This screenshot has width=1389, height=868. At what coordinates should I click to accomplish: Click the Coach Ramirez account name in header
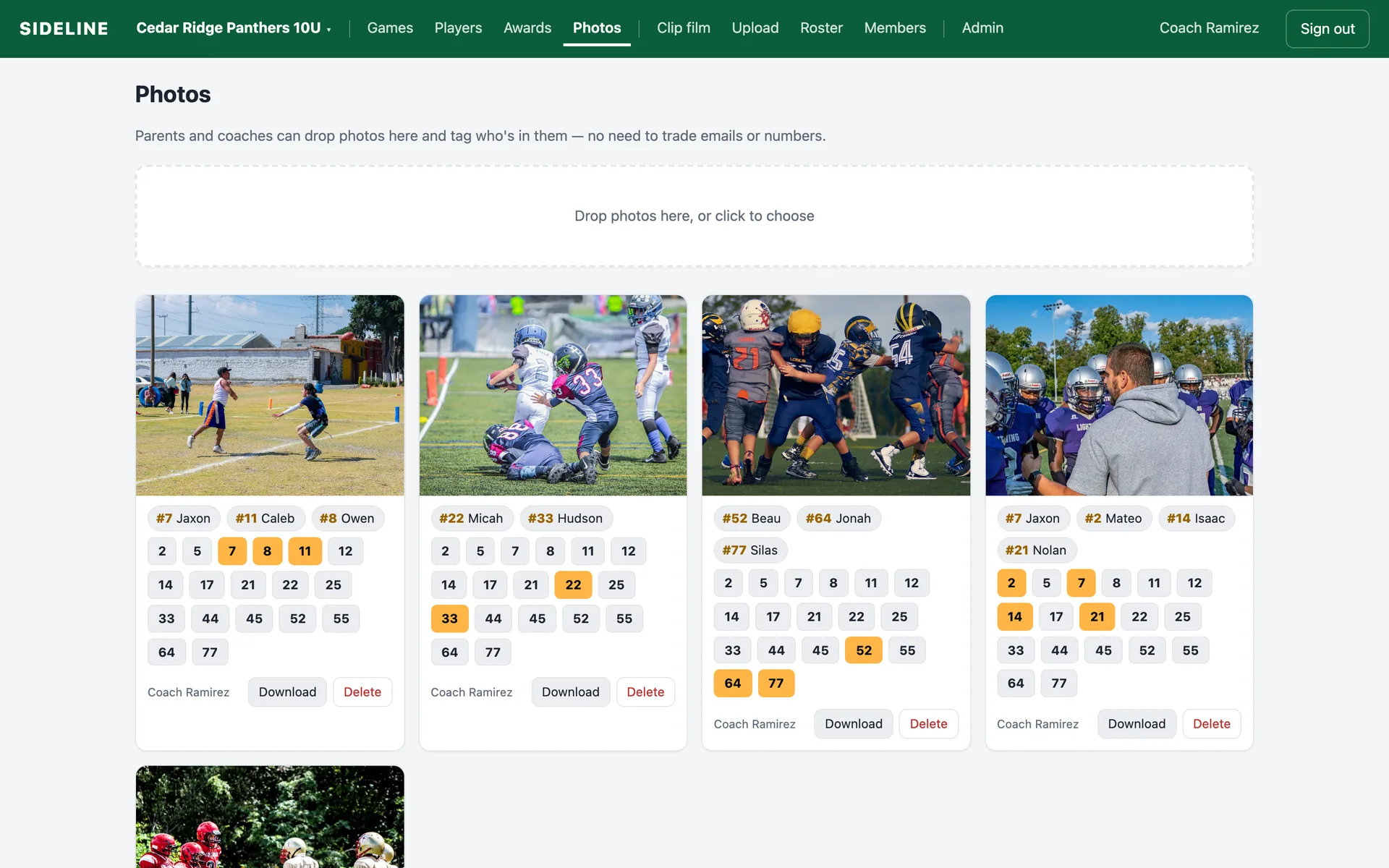tap(1209, 28)
